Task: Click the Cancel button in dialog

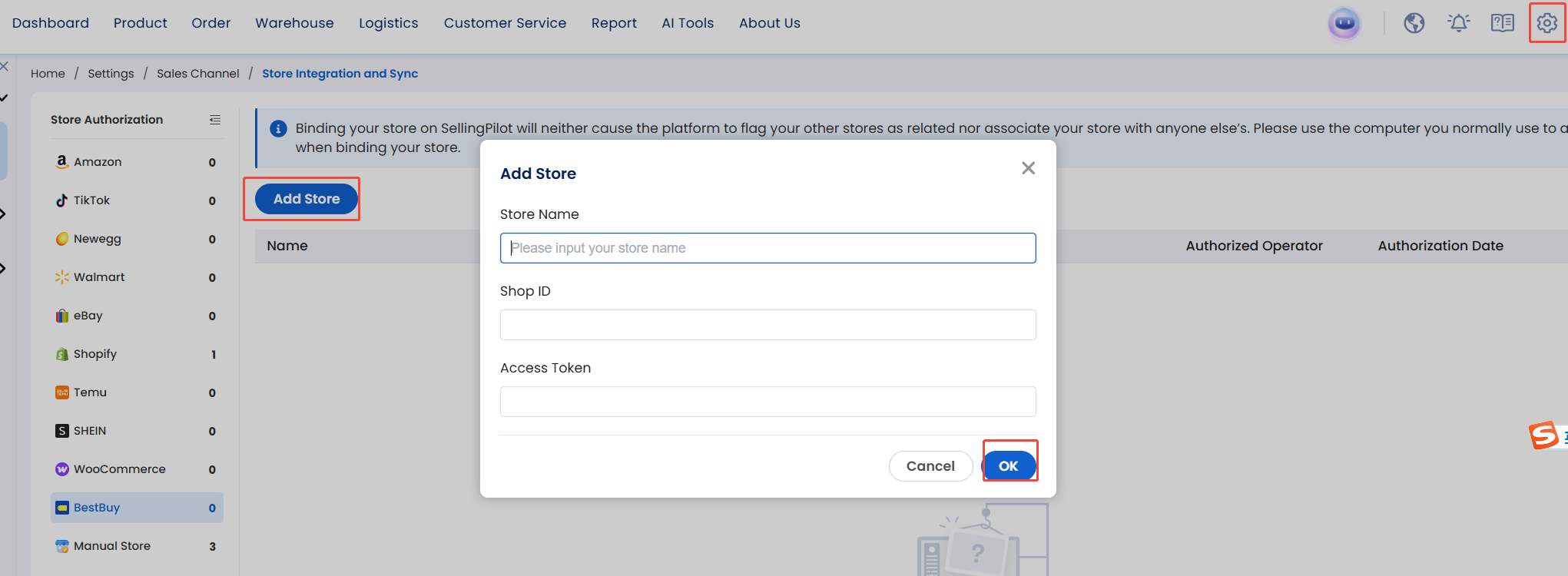Action: [930, 466]
